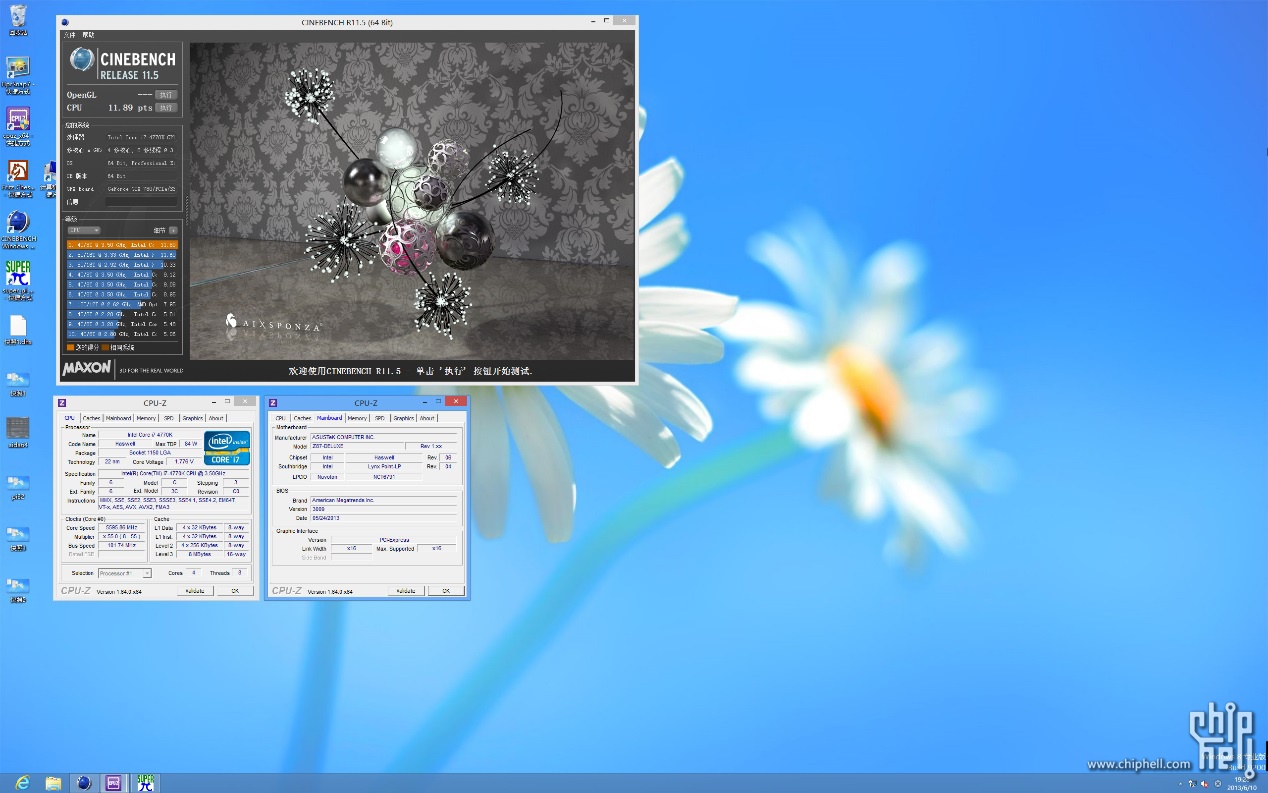Open the taskbar clock showing 2013/6/10
1268x793 pixels.
click(1244, 783)
